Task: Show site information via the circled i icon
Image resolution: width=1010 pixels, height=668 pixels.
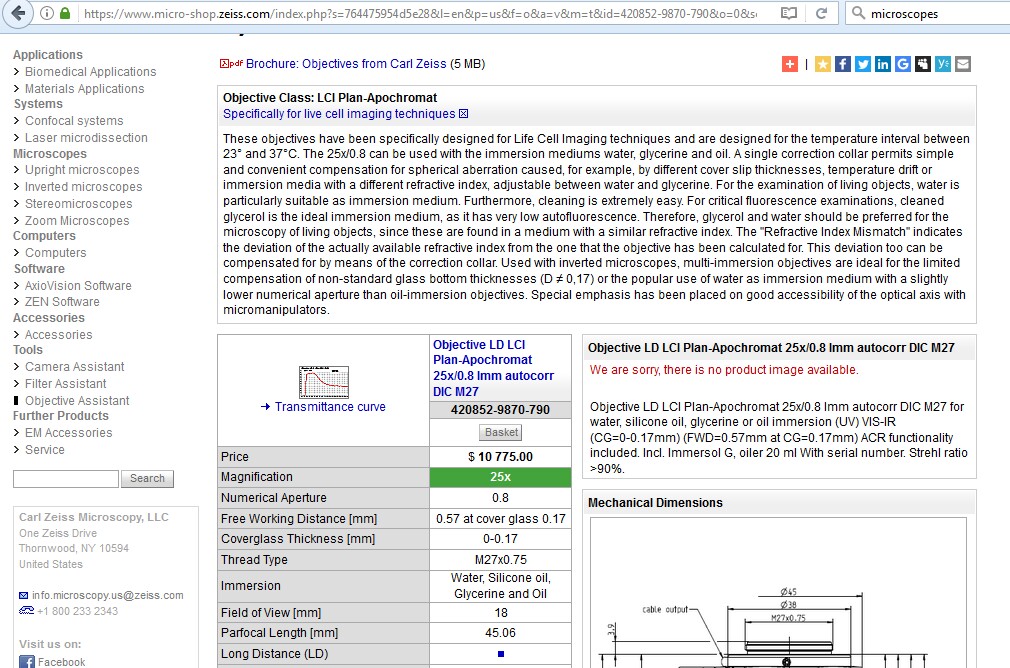Action: 46,13
